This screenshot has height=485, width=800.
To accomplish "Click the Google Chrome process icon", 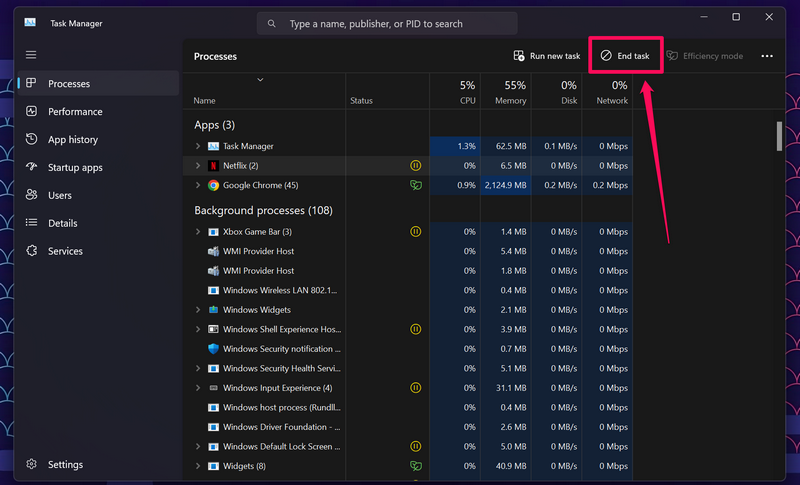I will [x=213, y=185].
